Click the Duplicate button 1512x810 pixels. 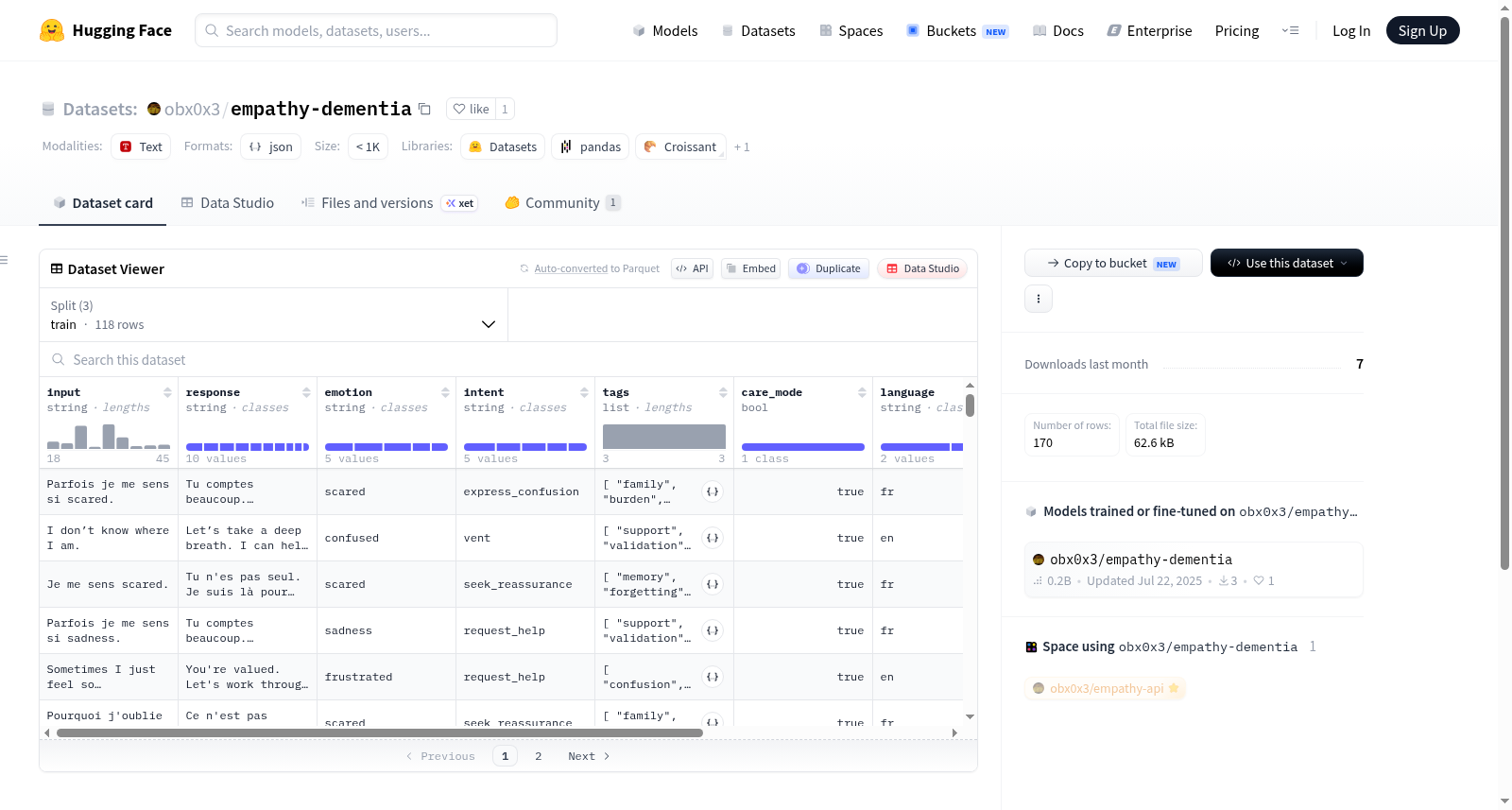pyautogui.click(x=829, y=268)
